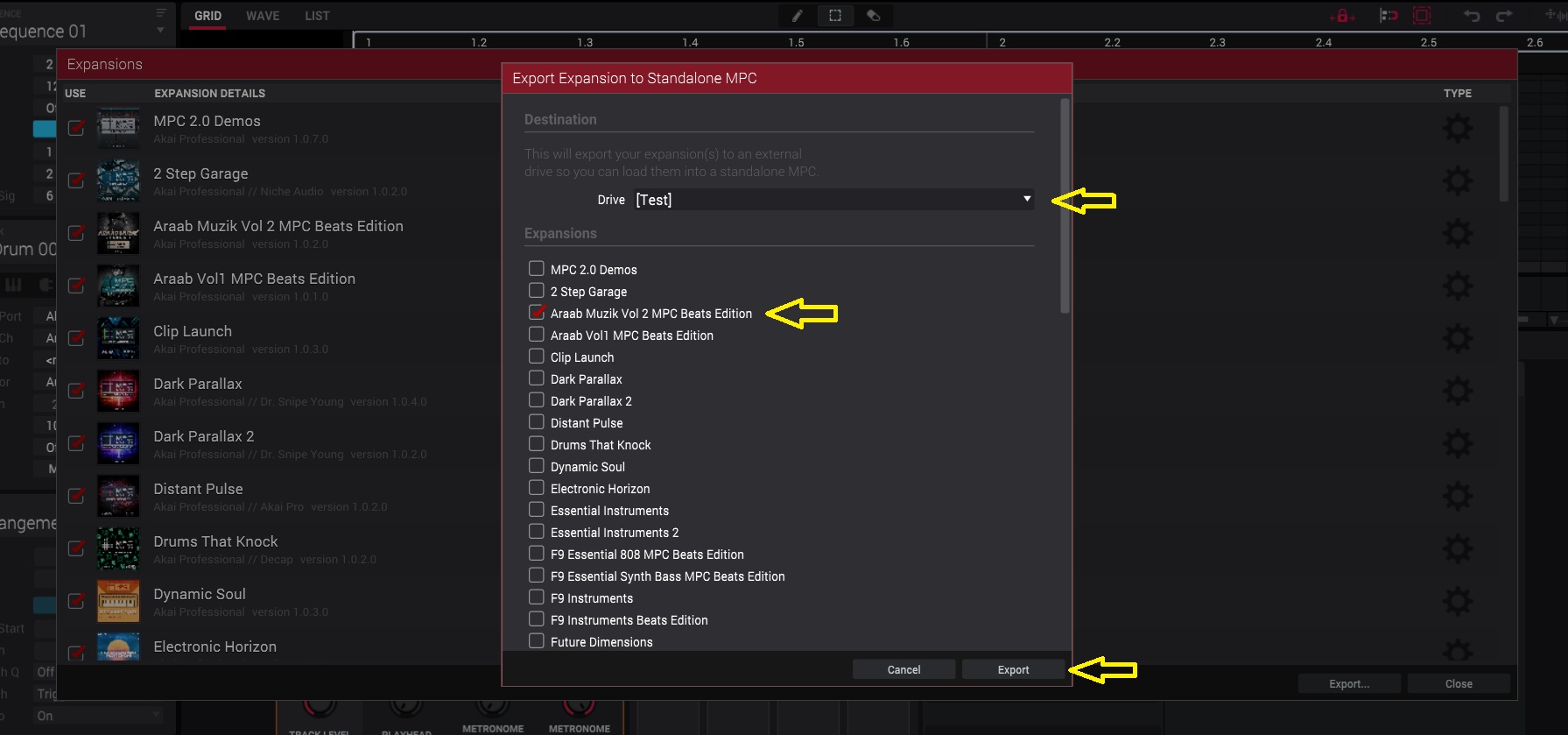Open settings gear for Araab Vol1 row
This screenshot has width=1568, height=735.
[x=1458, y=286]
